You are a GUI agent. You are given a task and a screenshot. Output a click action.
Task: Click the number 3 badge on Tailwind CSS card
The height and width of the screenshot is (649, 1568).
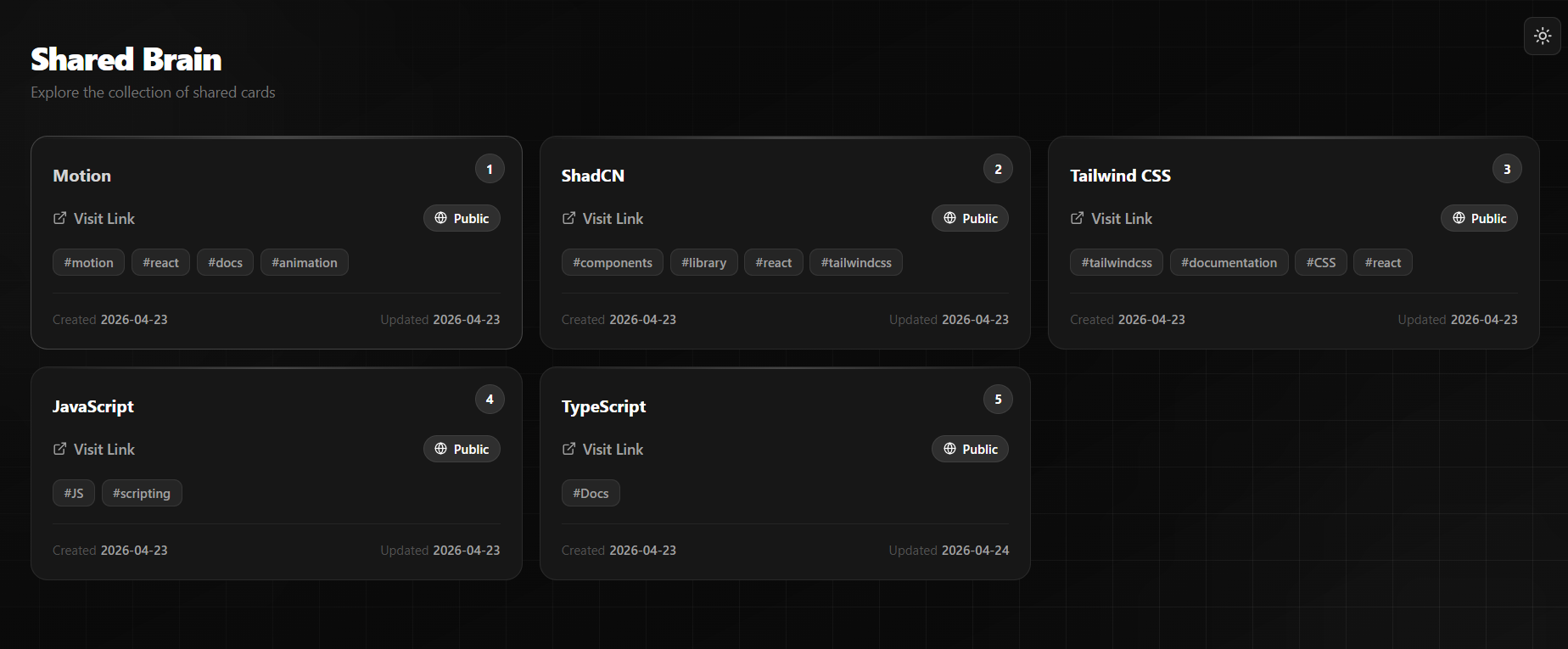(1507, 169)
